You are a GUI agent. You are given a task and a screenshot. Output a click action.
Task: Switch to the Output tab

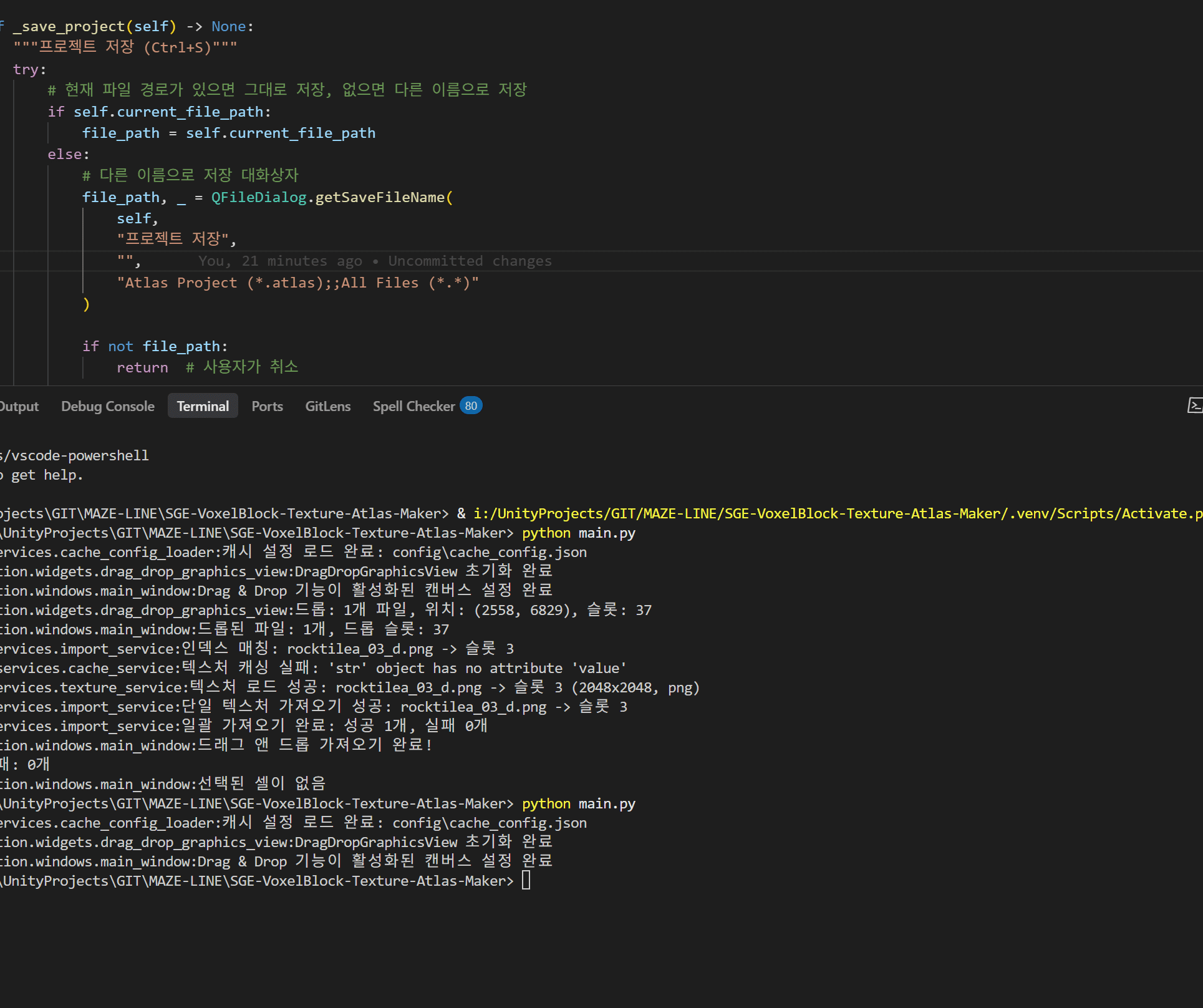pyautogui.click(x=19, y=407)
